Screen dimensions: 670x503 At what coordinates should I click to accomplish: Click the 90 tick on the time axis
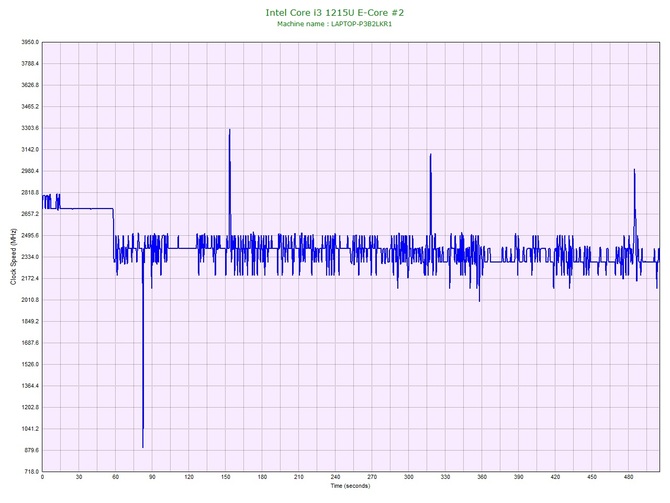pos(152,478)
